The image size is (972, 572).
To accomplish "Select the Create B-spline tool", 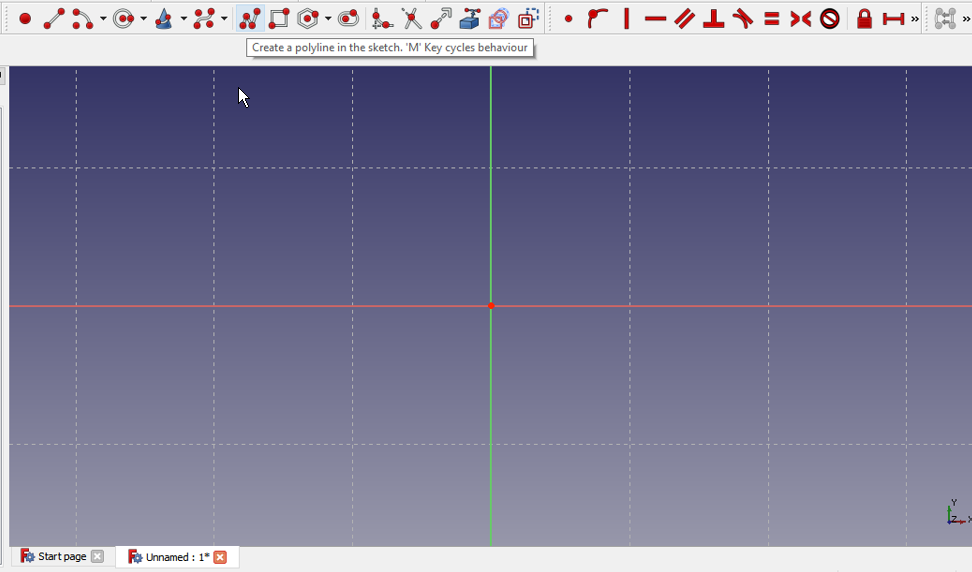I will pyautogui.click(x=204, y=19).
